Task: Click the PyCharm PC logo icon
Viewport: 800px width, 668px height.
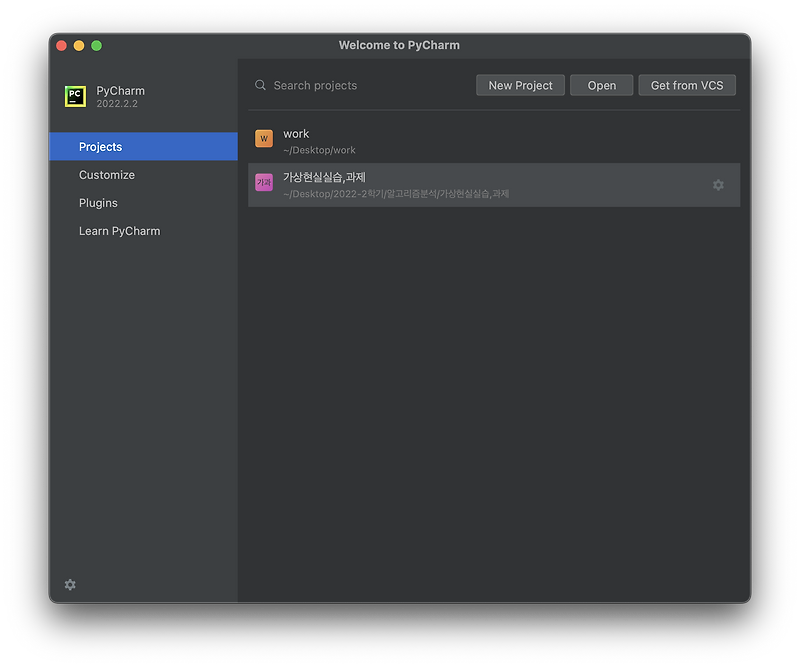Action: 76,96
